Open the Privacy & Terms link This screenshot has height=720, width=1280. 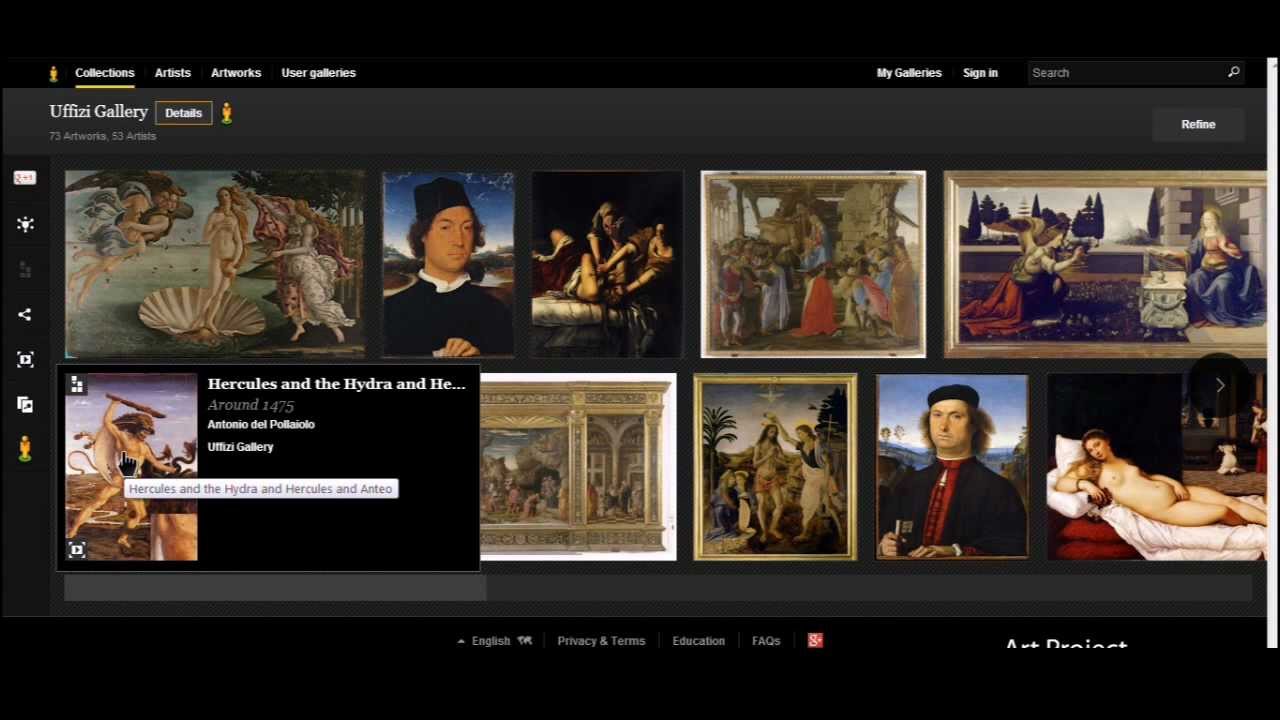(x=601, y=641)
